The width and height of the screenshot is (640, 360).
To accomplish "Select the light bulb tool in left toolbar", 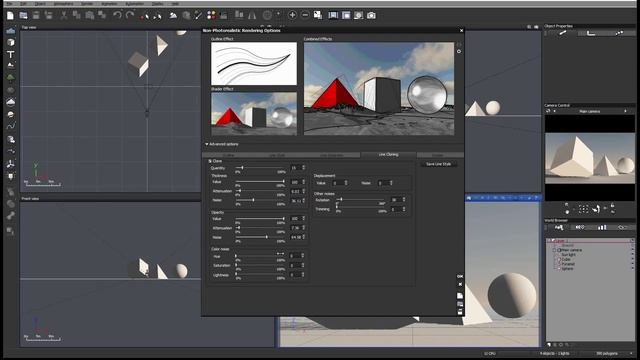I will tap(11, 176).
